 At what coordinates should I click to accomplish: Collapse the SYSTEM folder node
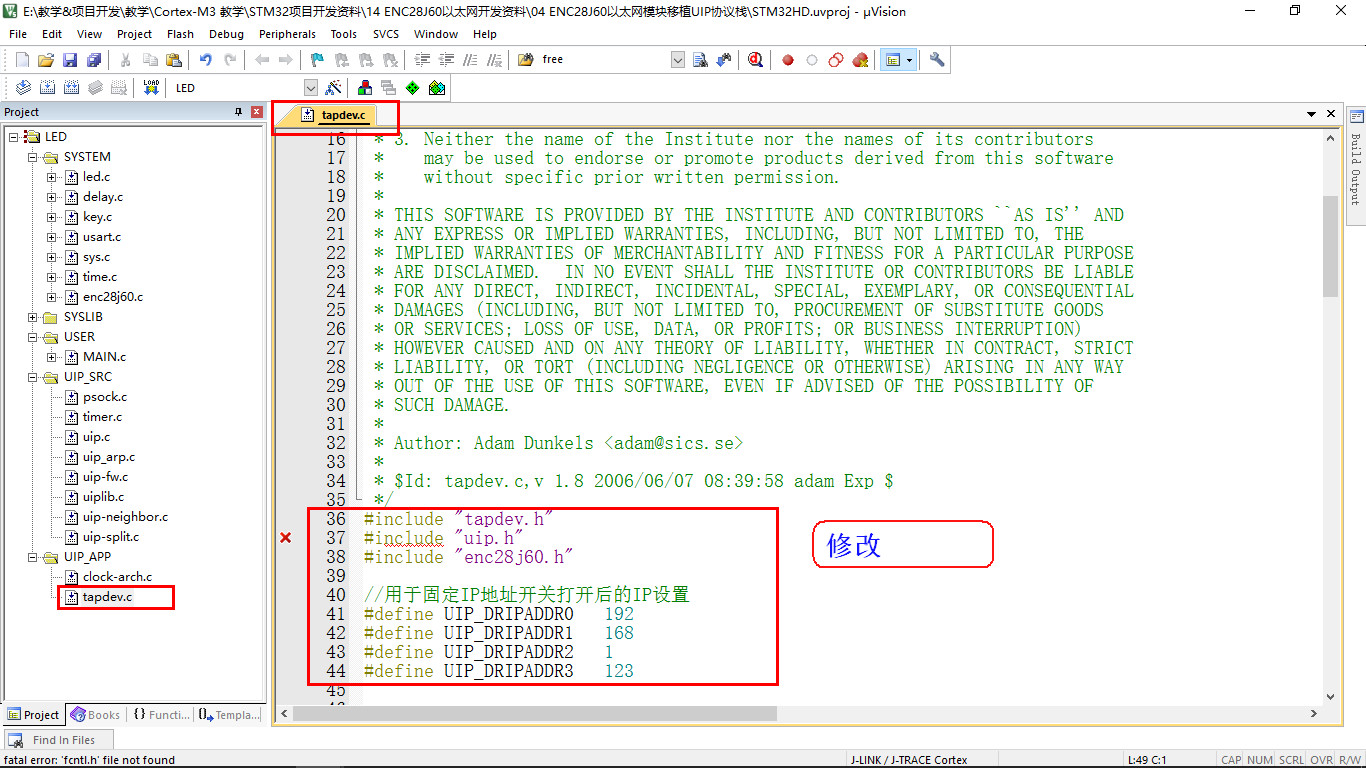tap(33, 157)
